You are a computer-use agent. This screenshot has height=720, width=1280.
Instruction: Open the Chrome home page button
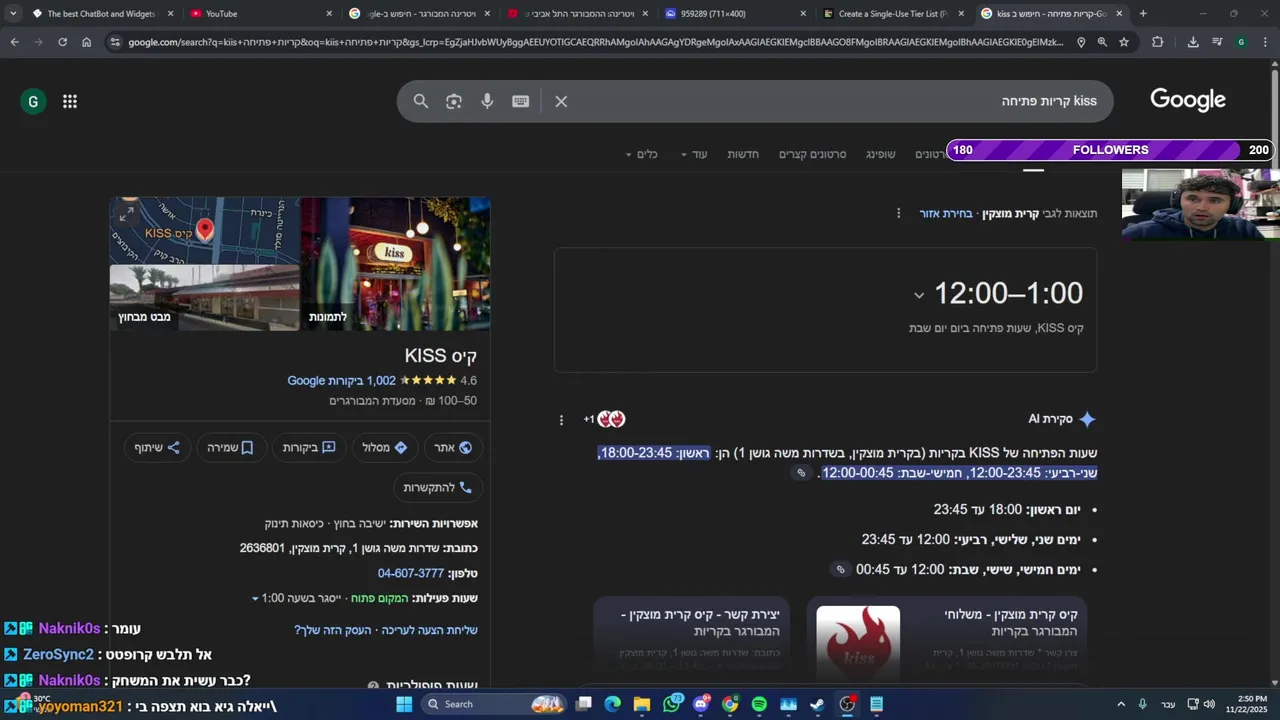(86, 42)
